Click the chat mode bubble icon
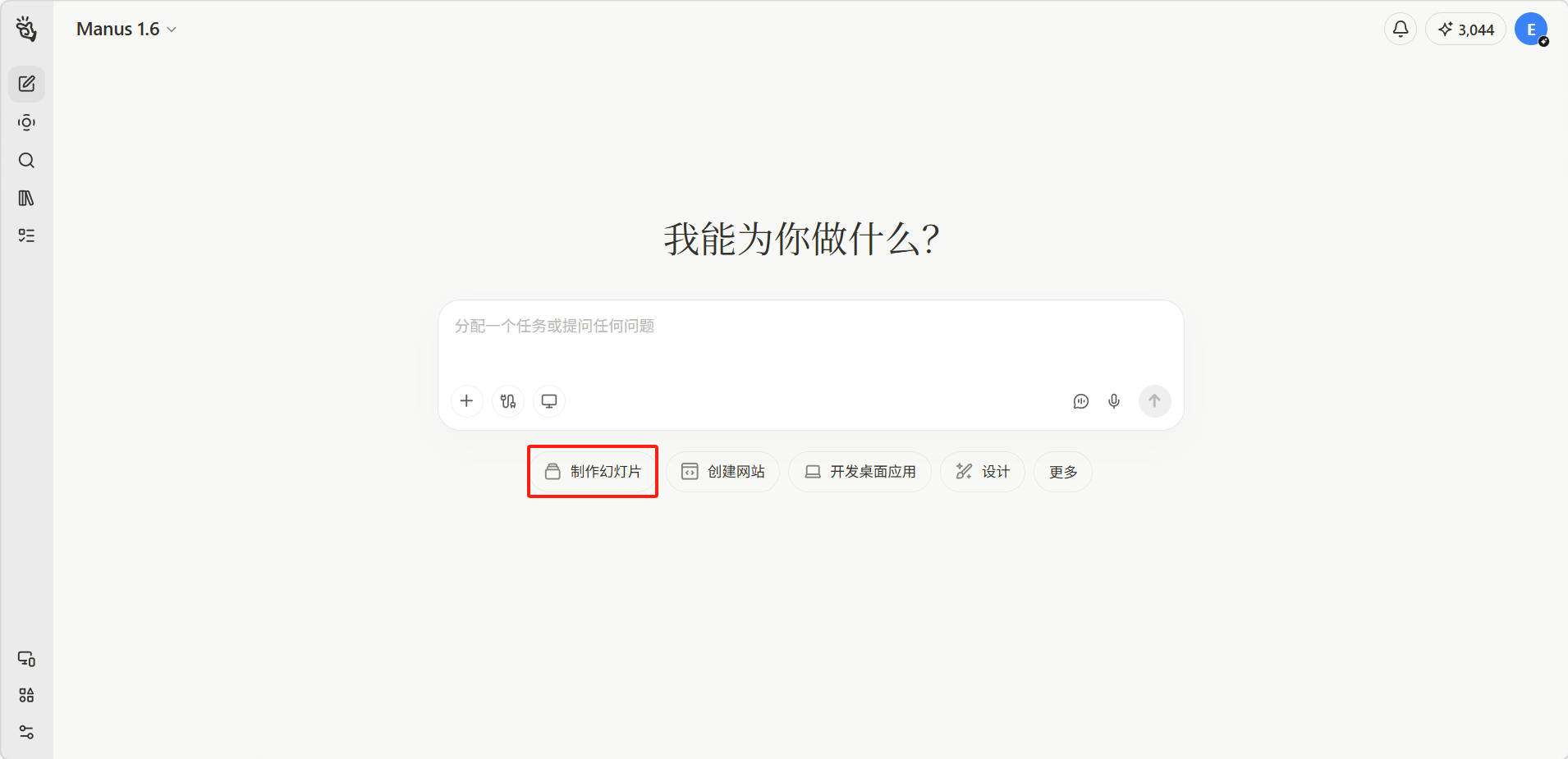The image size is (1568, 759). 1081,401
